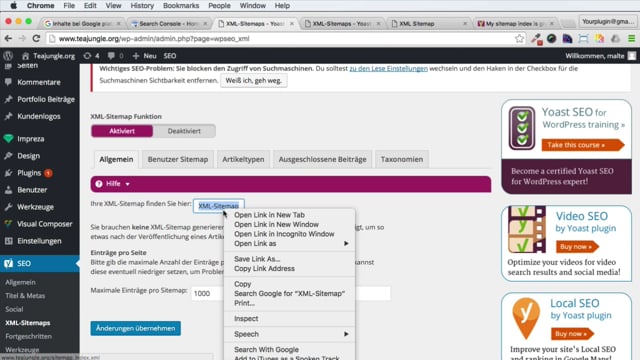Switch to the Artikeltypen tab
Image resolution: width=640 pixels, height=360 pixels.
243,159
